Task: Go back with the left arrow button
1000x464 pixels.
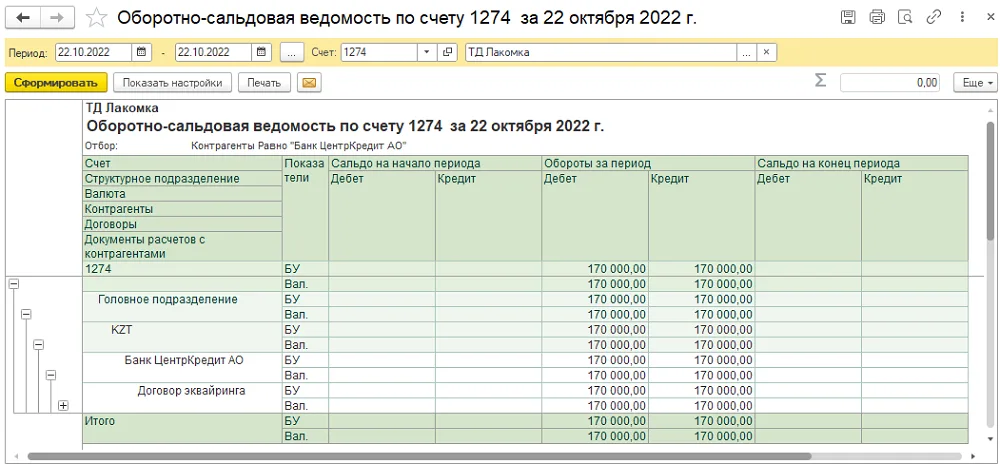Action: (24, 17)
